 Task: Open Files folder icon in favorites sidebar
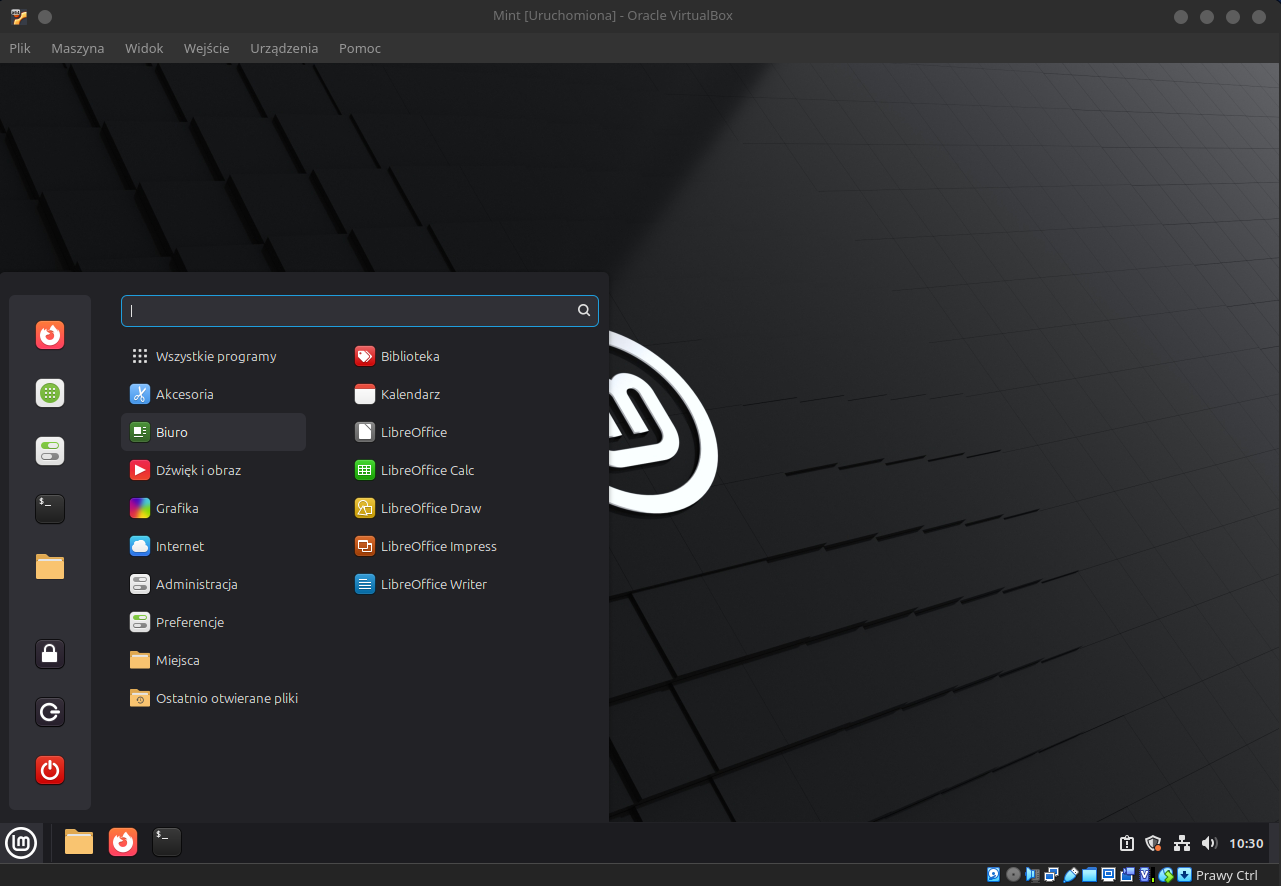tap(50, 567)
